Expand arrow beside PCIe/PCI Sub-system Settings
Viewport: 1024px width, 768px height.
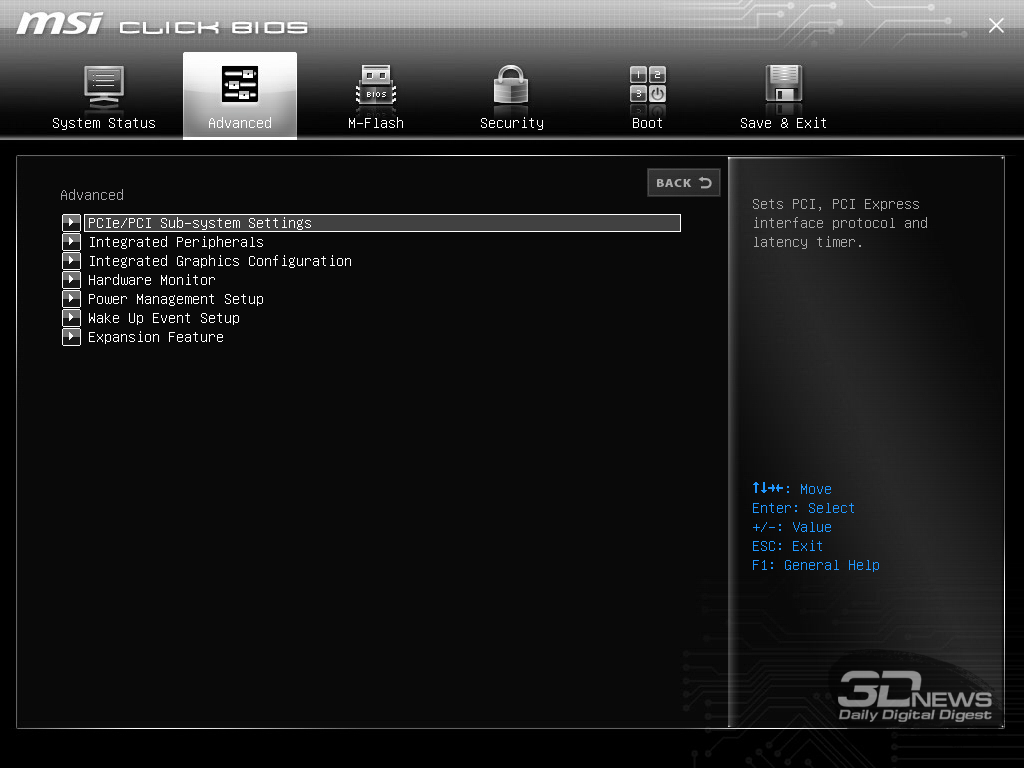pos(71,223)
